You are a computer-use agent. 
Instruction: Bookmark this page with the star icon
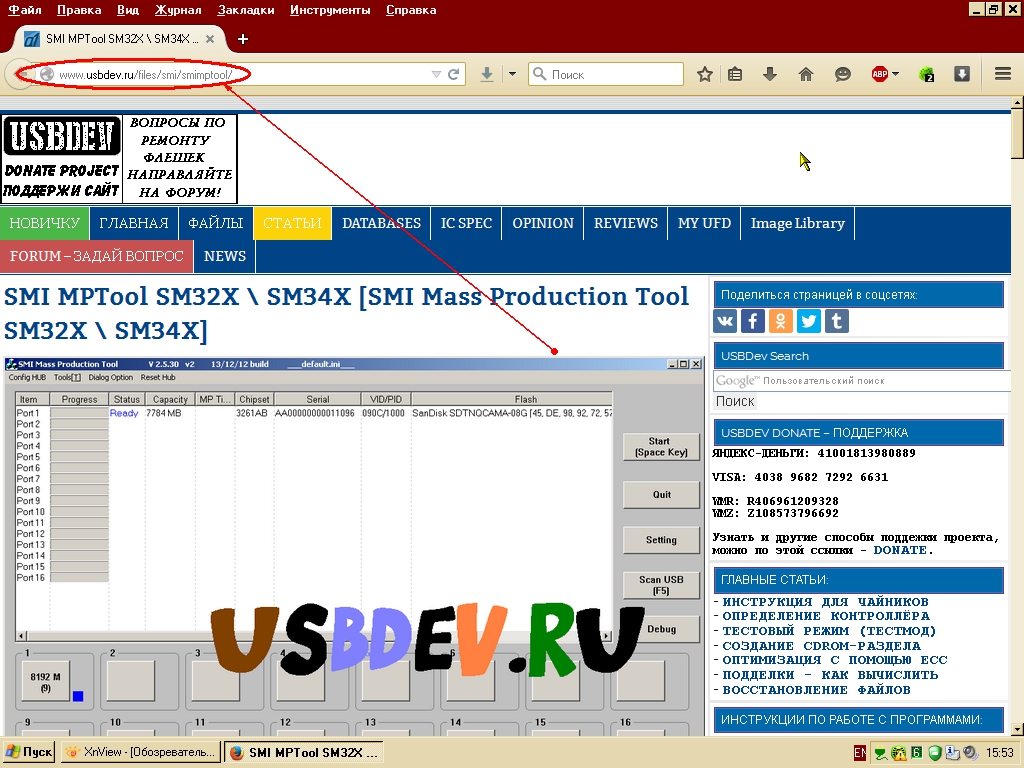pos(705,74)
